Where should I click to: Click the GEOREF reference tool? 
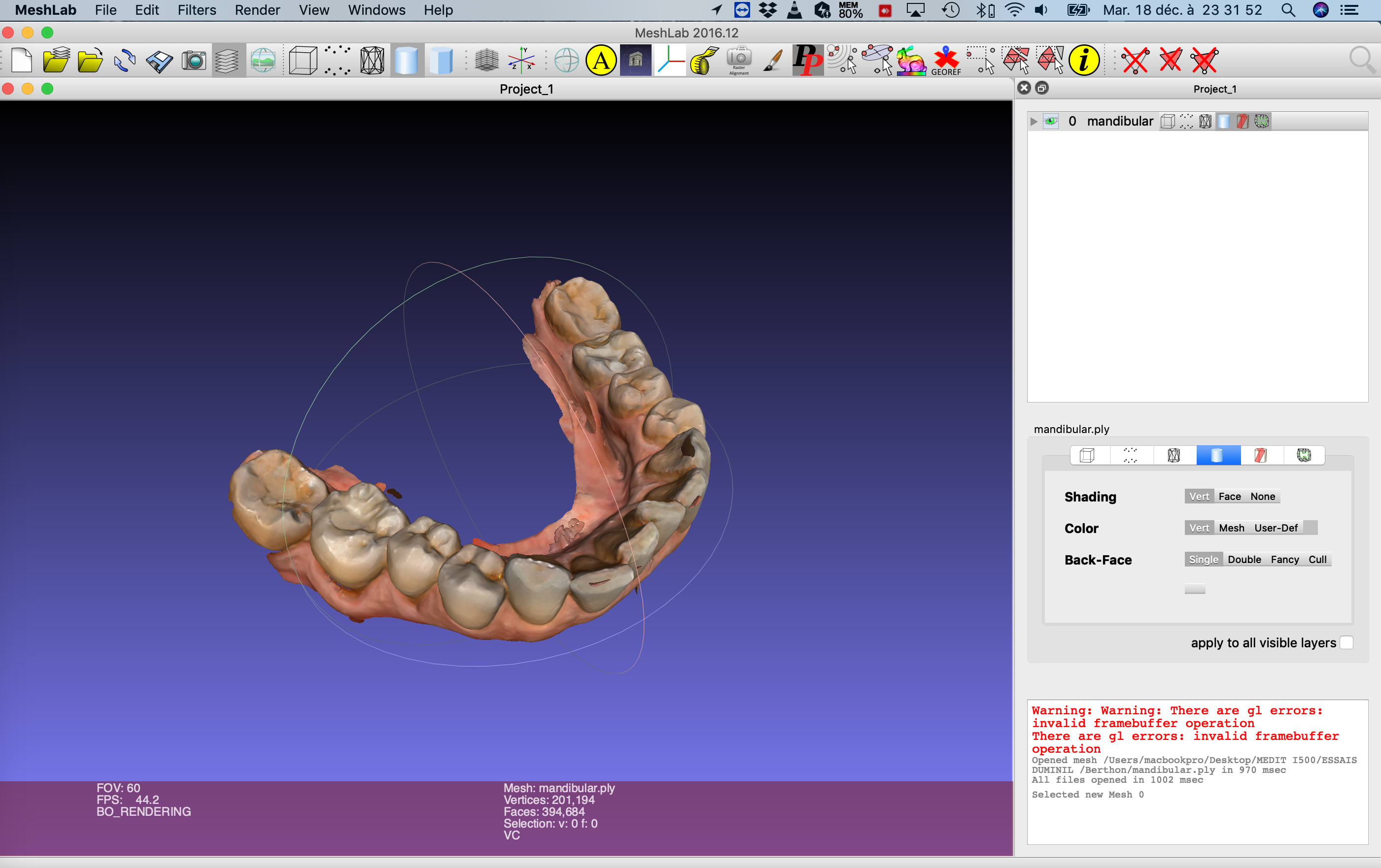(946, 60)
